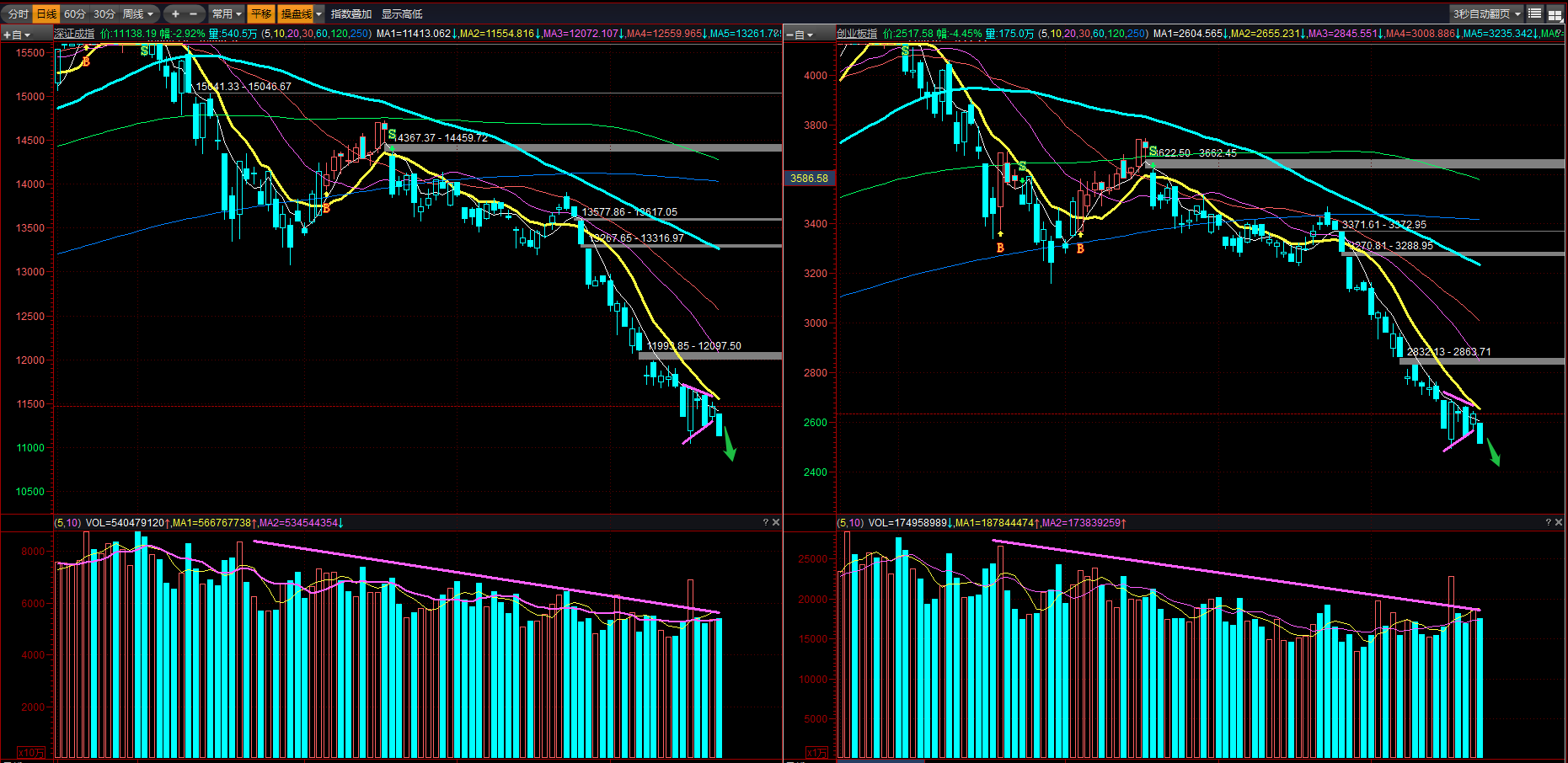
Task: Click 显示高低 show high-low
Action: 402,13
